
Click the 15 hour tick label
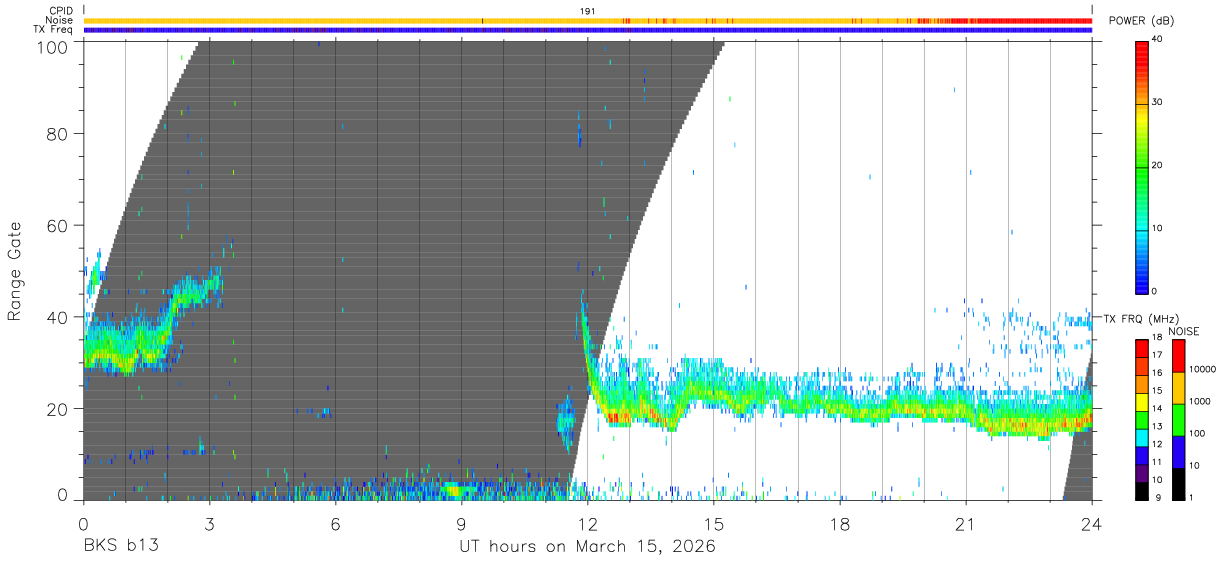pyautogui.click(x=714, y=523)
